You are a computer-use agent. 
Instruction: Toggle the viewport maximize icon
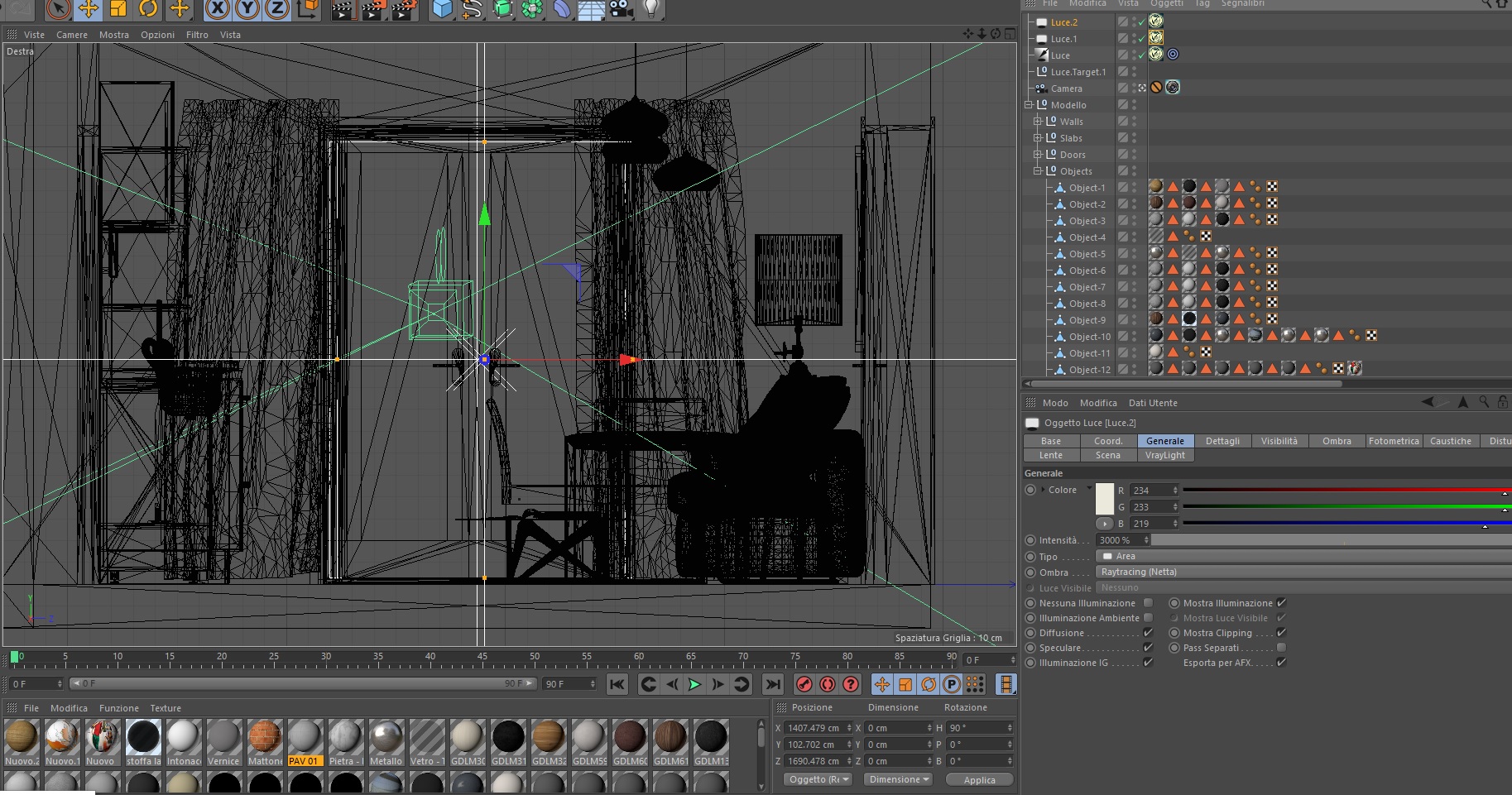point(1010,34)
